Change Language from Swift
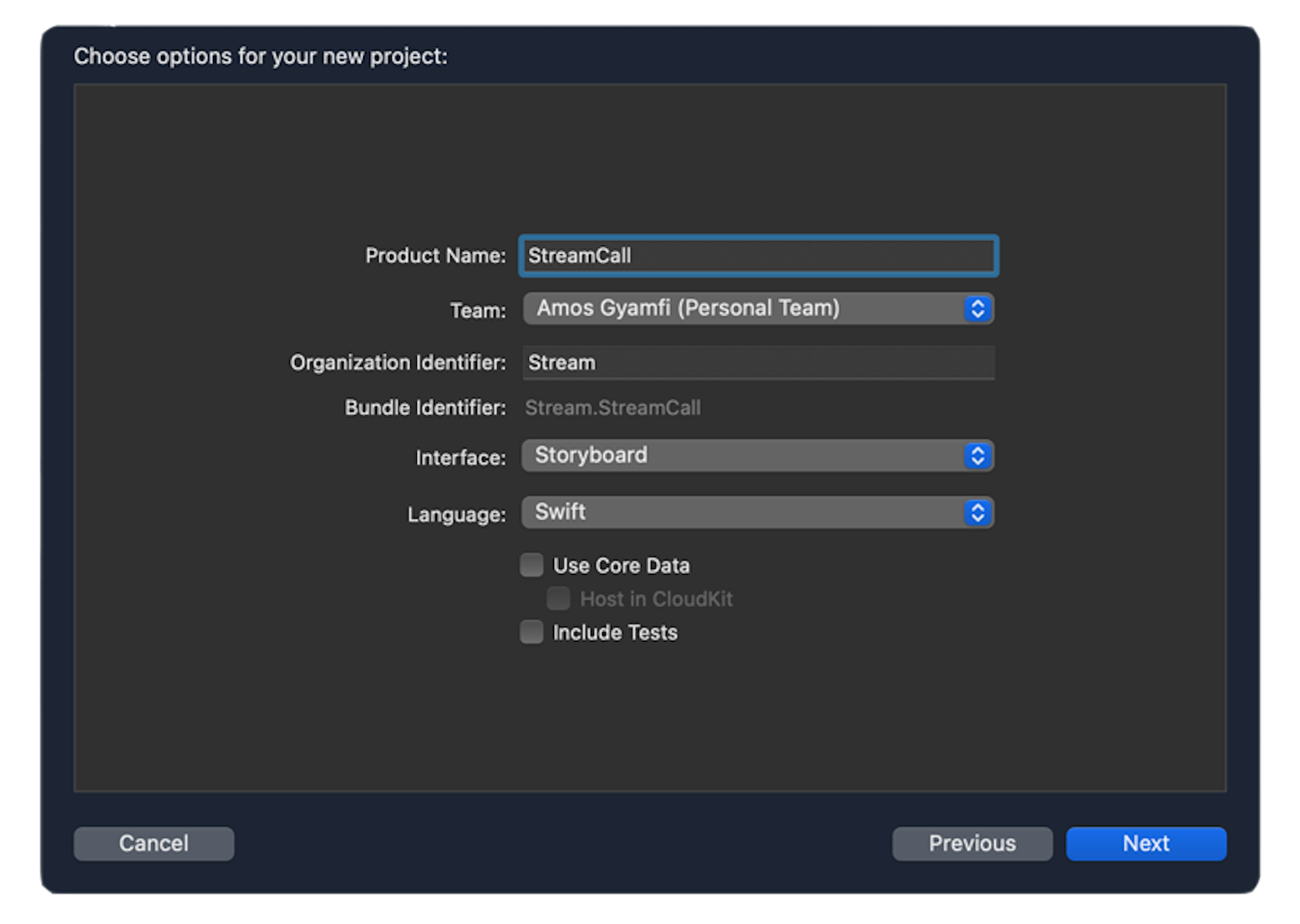1300x924 pixels. (x=756, y=512)
